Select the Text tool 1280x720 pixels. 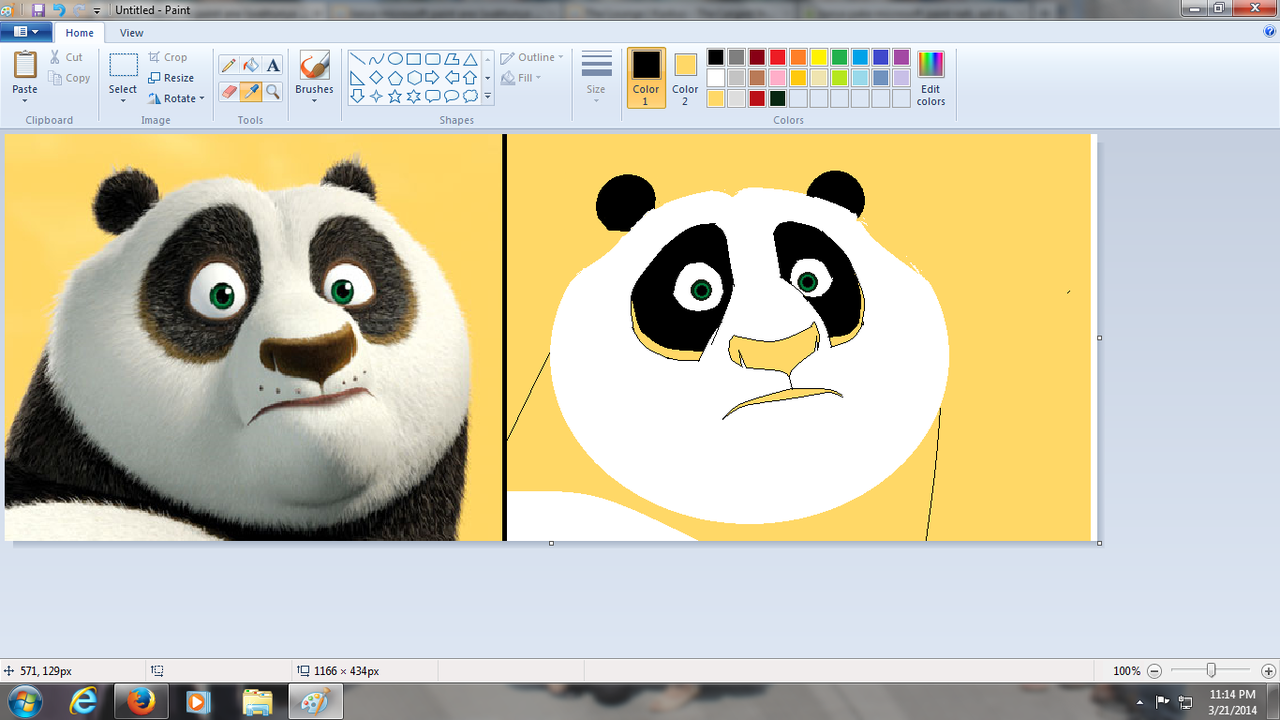pyautogui.click(x=273, y=65)
